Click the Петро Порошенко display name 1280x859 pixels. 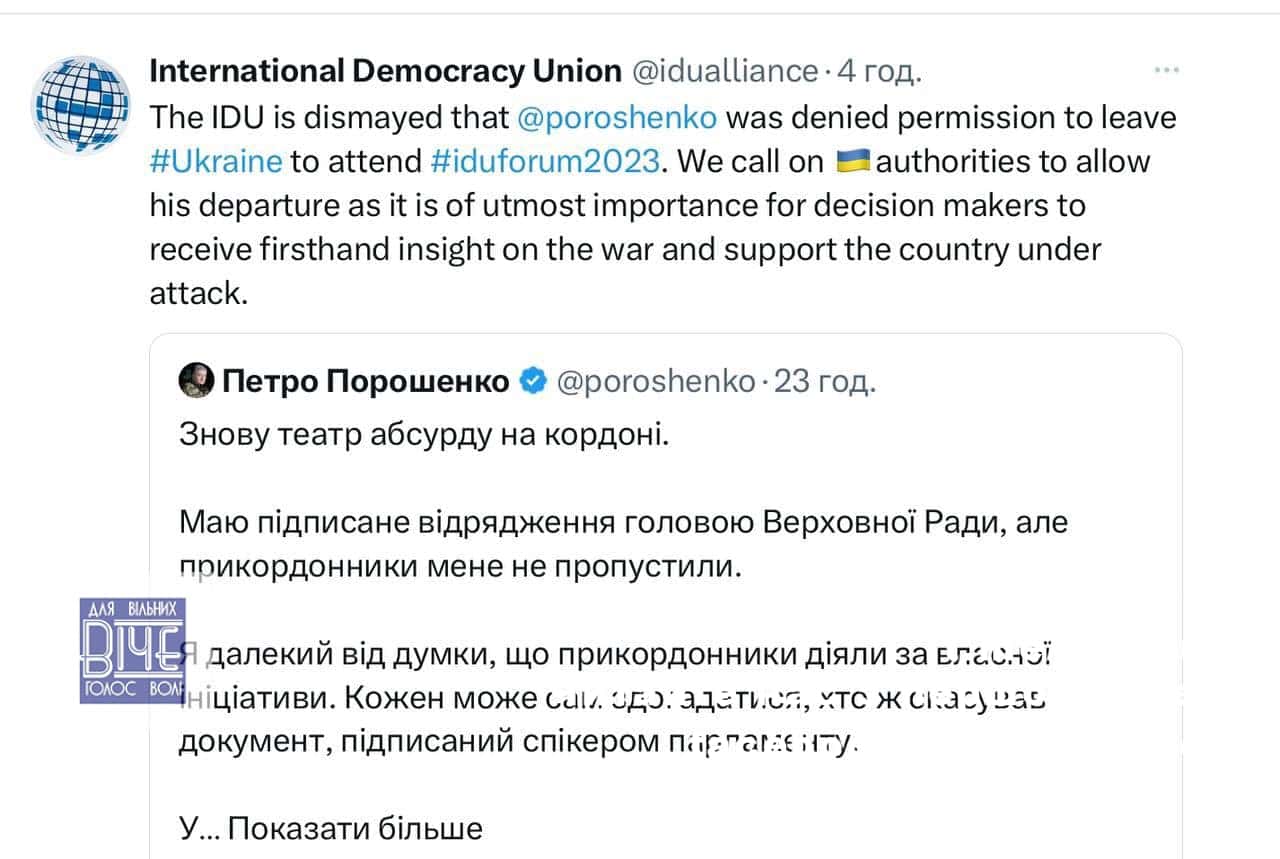click(x=365, y=381)
